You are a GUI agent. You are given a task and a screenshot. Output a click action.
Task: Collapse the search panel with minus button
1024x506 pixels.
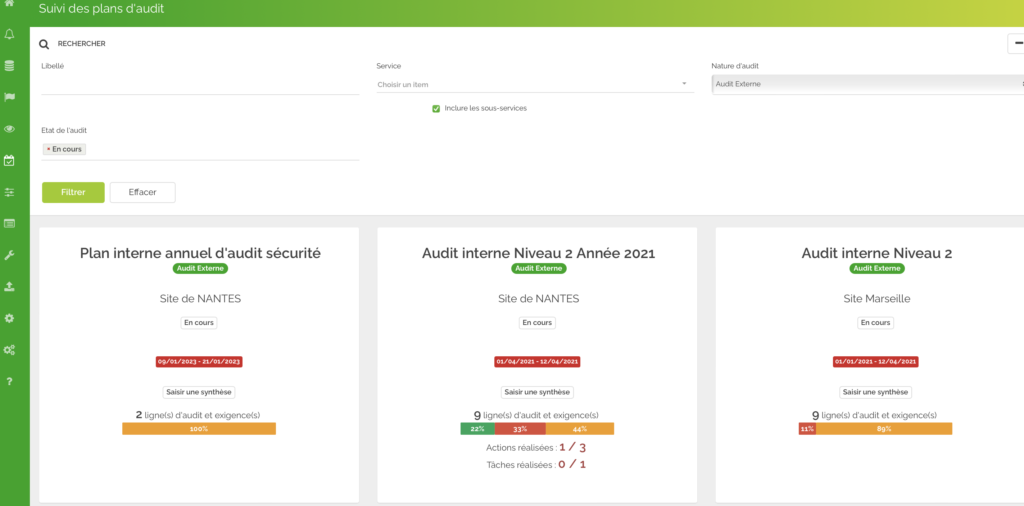pyautogui.click(x=1017, y=43)
